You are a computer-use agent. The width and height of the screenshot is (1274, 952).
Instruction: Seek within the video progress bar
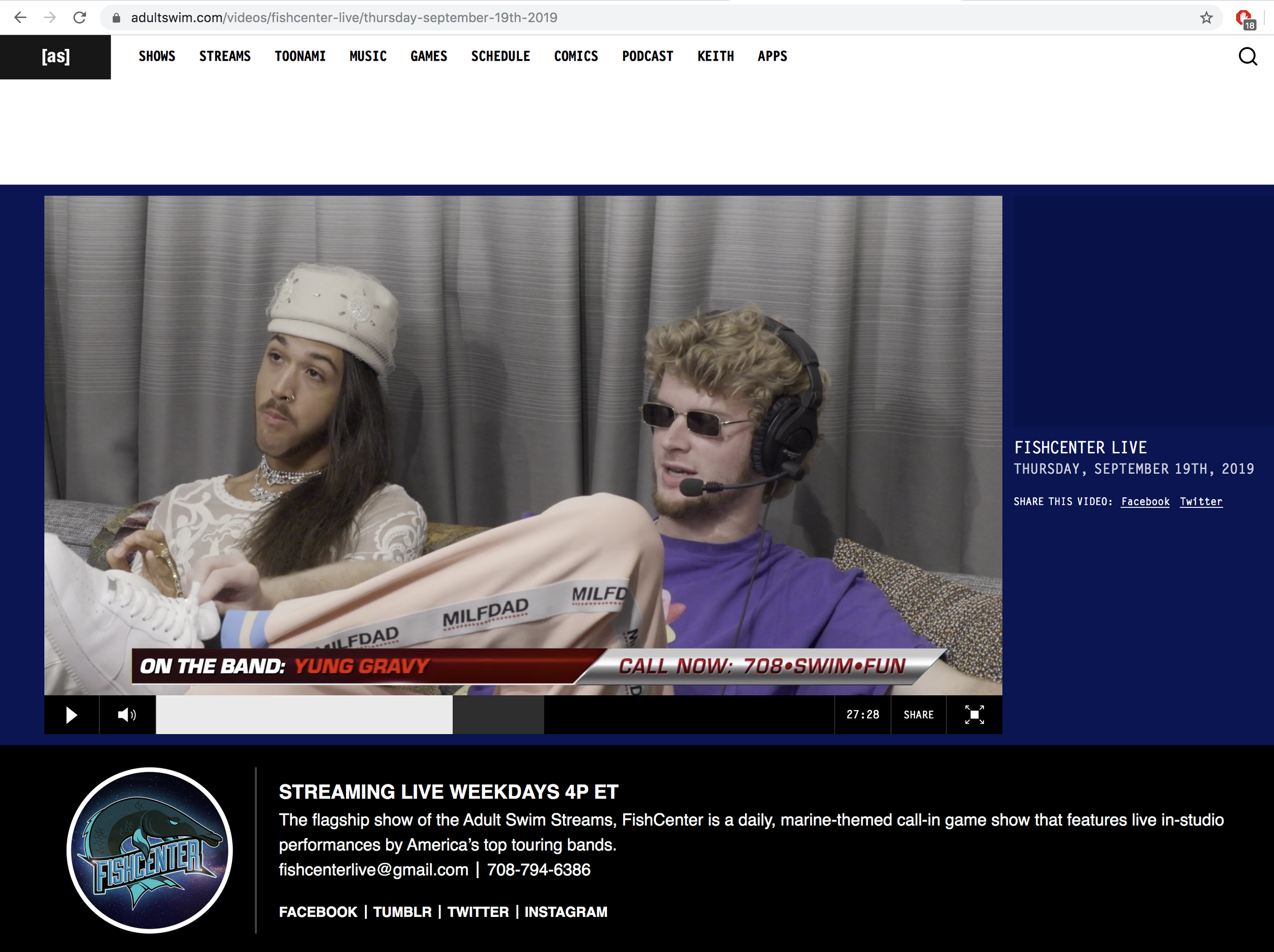(x=494, y=715)
